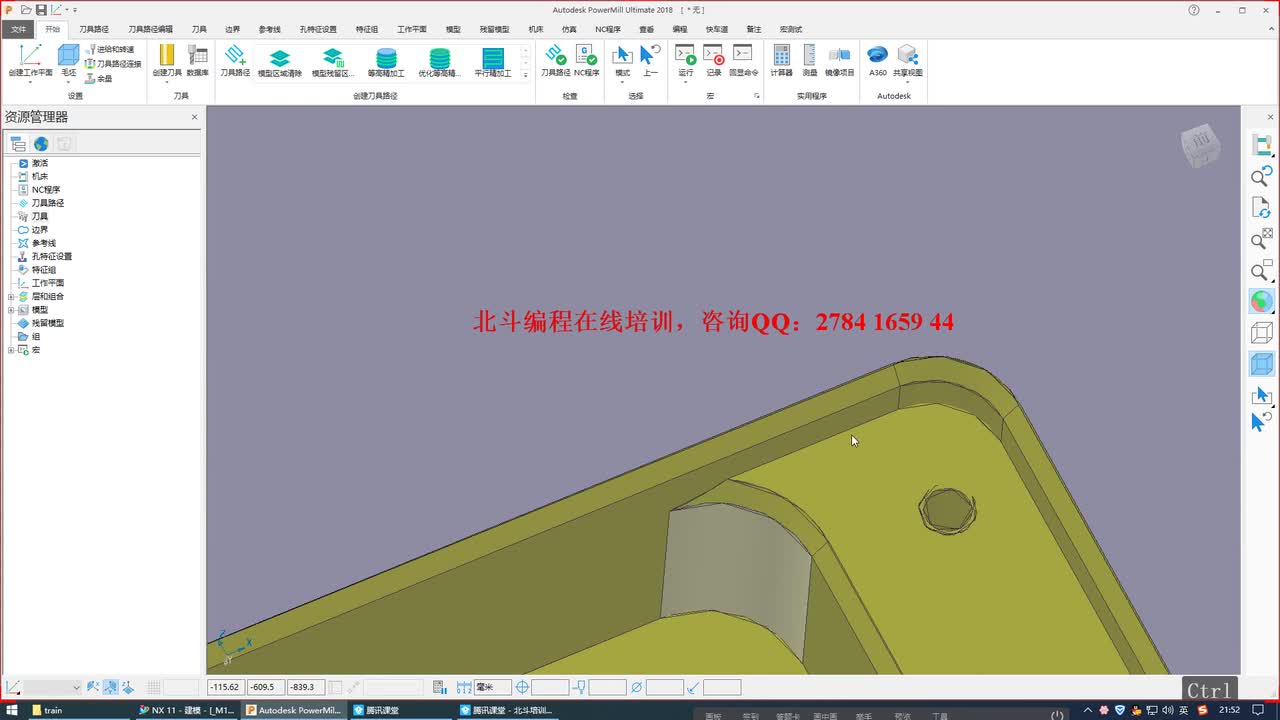Switch to the NC程序 ribbon tab
Viewport: 1280px width, 720px height.
[x=608, y=29]
